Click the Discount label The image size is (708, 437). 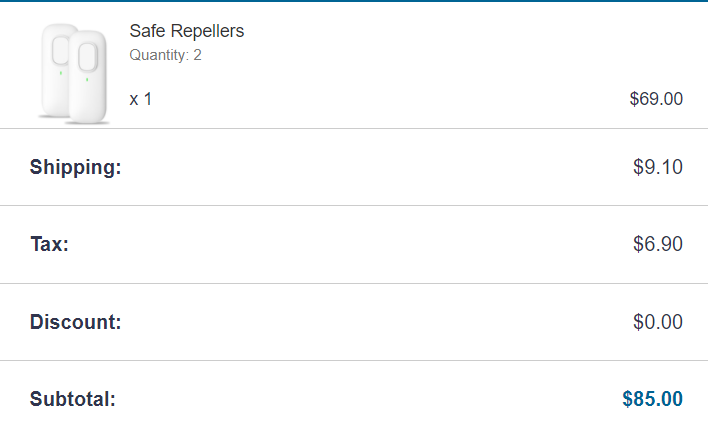pos(75,322)
